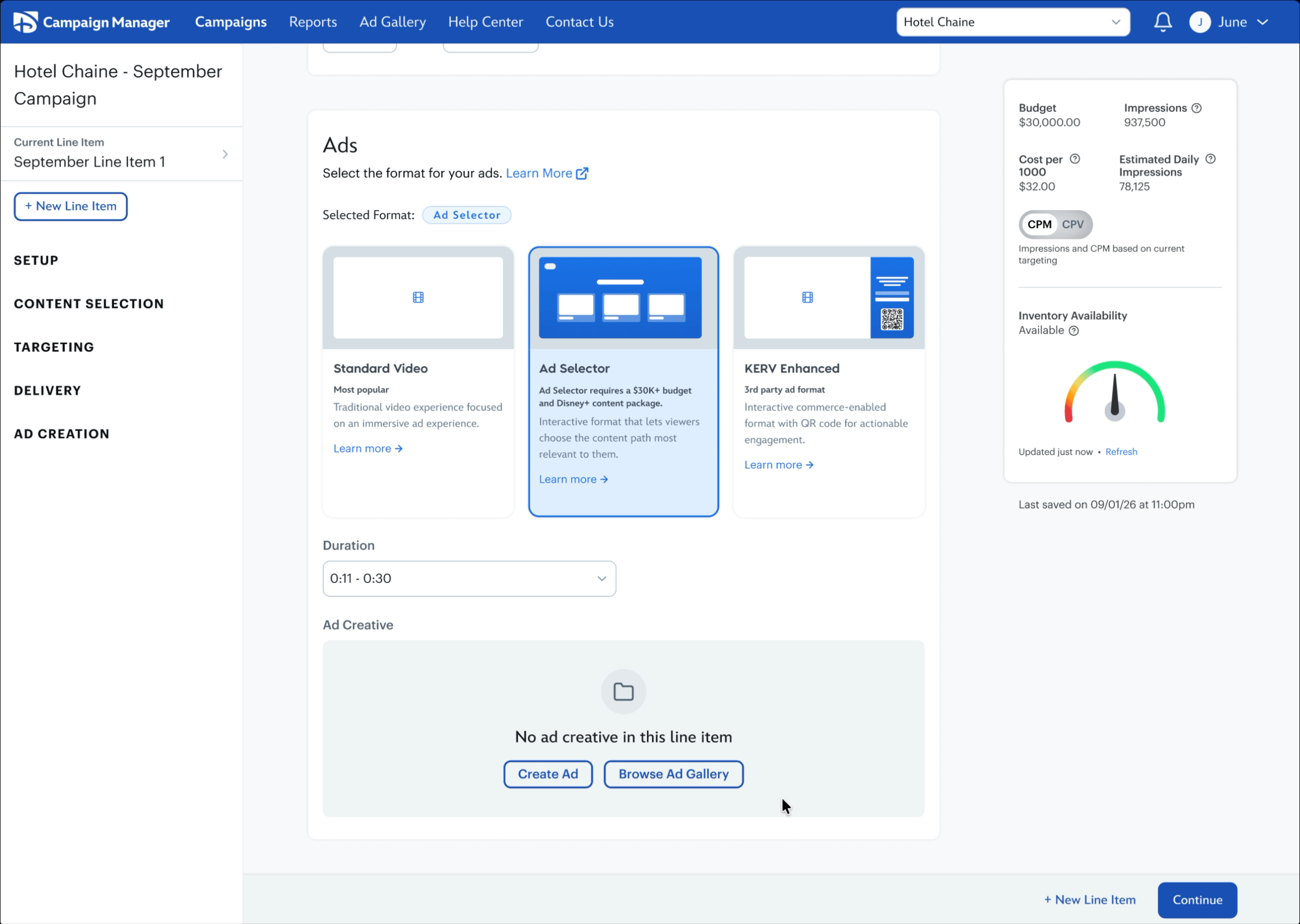Jump to the CONTENT SELECTION section

point(89,304)
